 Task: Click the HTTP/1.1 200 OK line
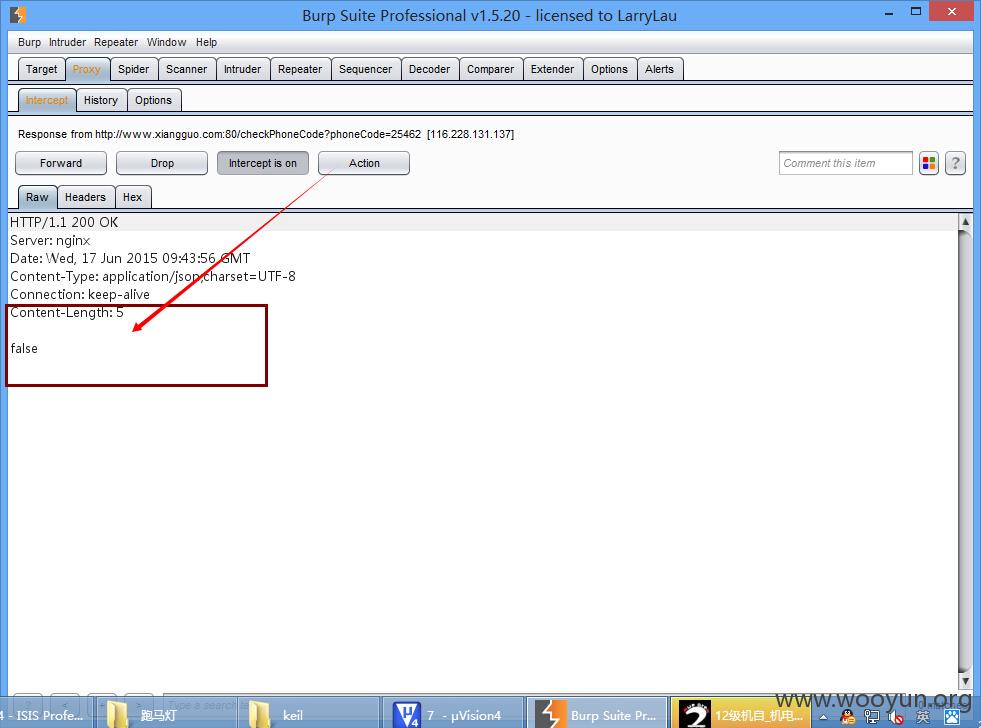[64, 222]
